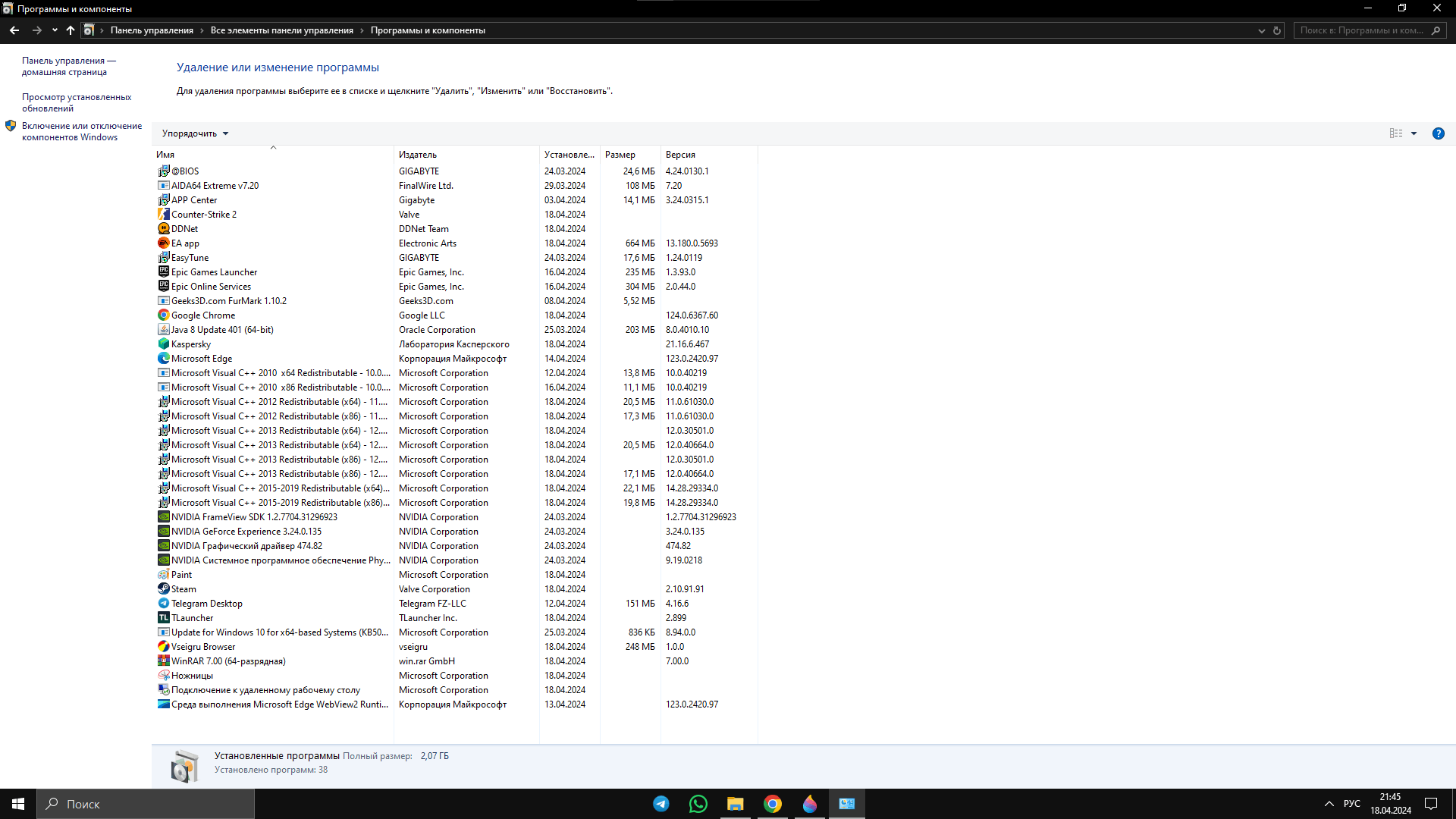This screenshot has width=1456, height=819.
Task: Select the AIDA64 Extreme icon
Action: (x=163, y=186)
